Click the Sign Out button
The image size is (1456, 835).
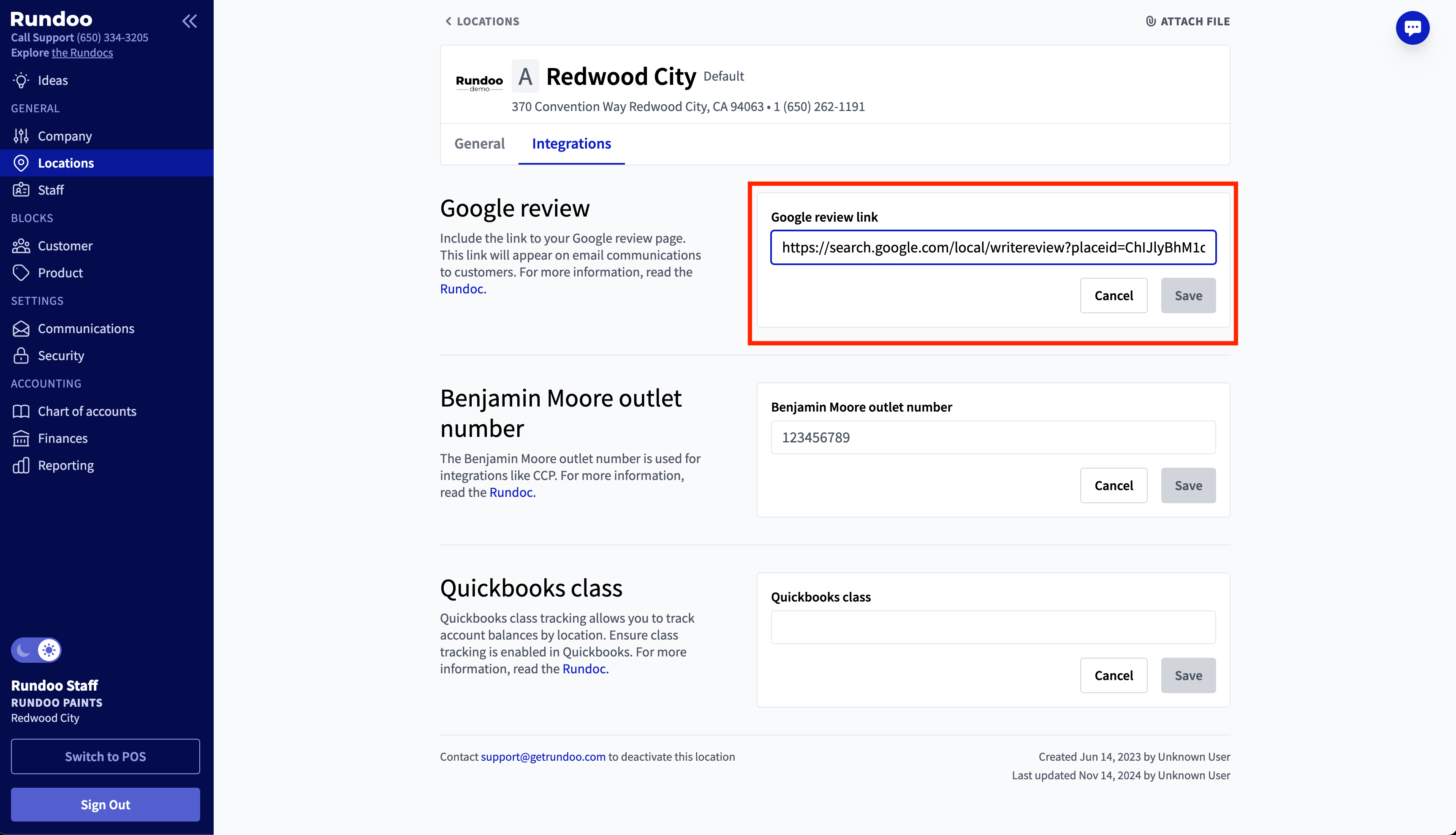point(106,804)
